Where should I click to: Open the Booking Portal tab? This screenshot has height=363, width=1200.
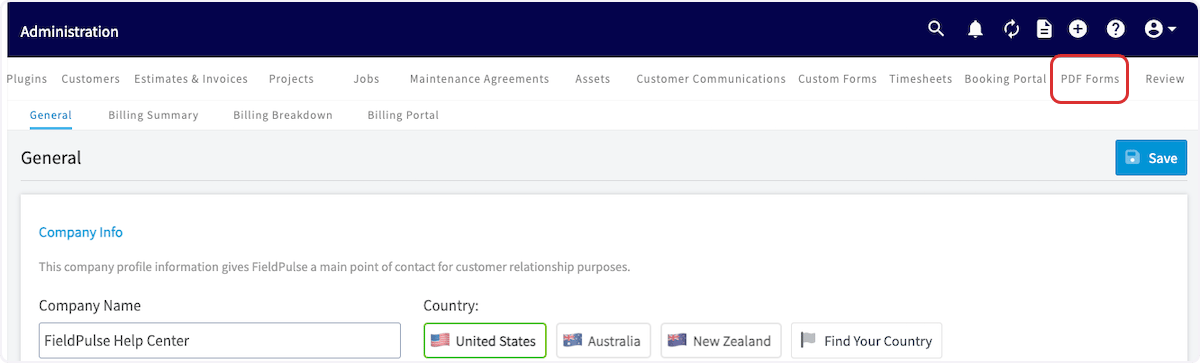pos(1005,79)
